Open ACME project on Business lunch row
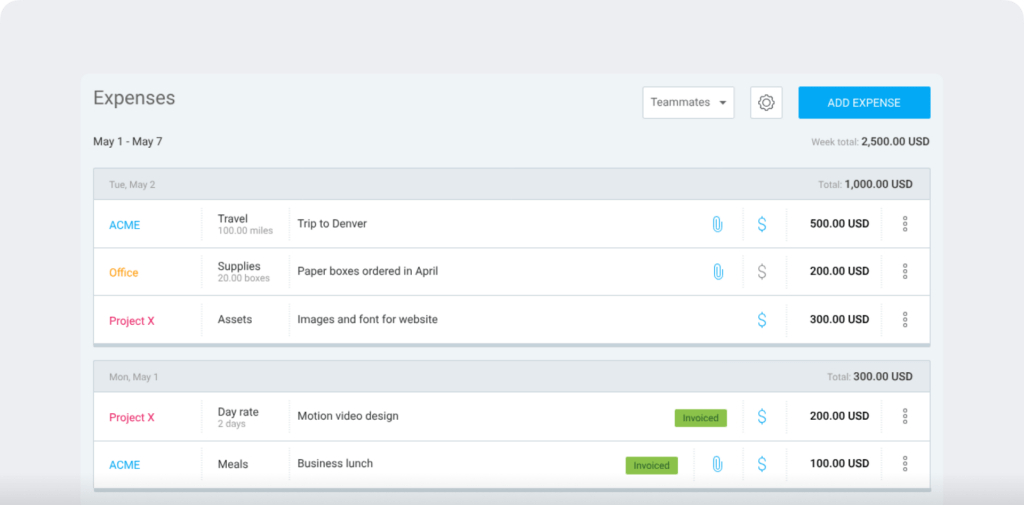1024x505 pixels. (x=125, y=465)
